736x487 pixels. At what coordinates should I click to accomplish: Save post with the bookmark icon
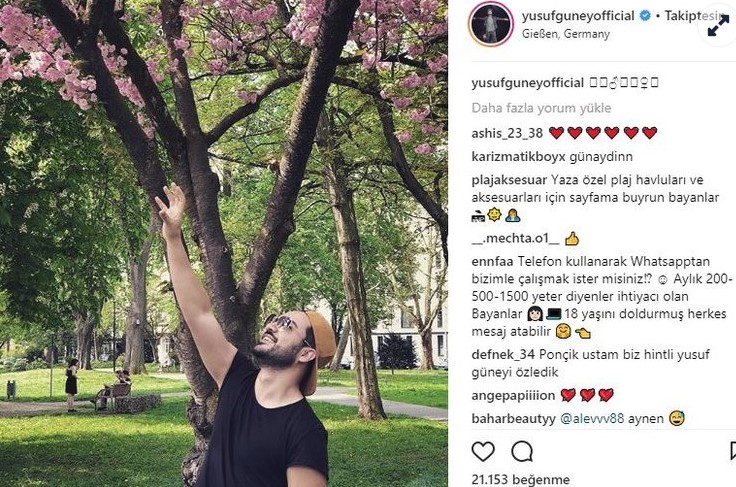click(733, 451)
